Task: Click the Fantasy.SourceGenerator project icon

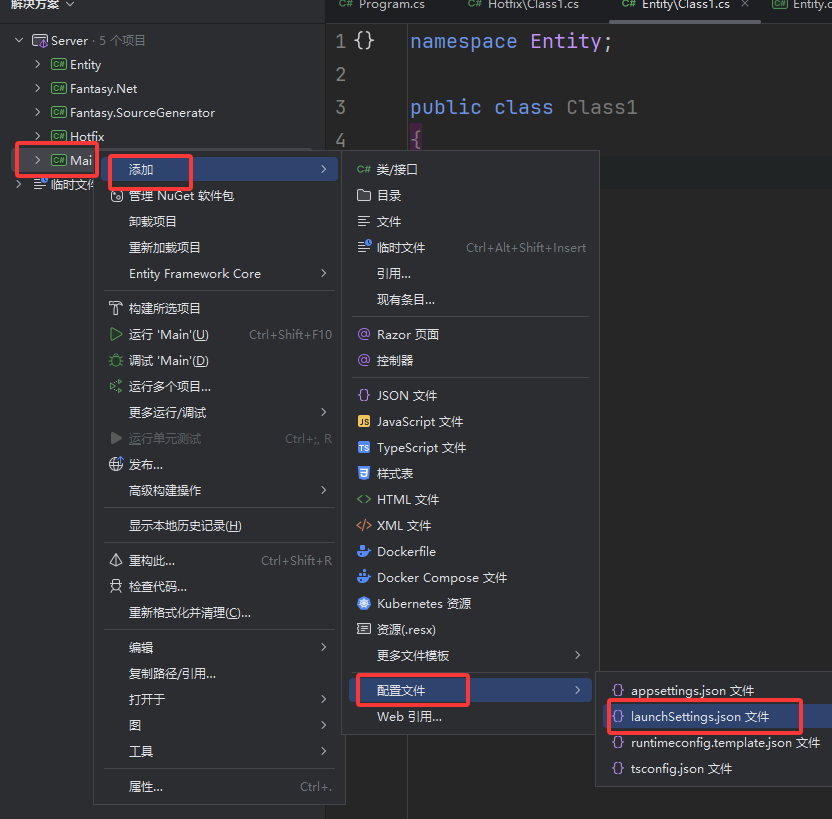Action: (58, 112)
